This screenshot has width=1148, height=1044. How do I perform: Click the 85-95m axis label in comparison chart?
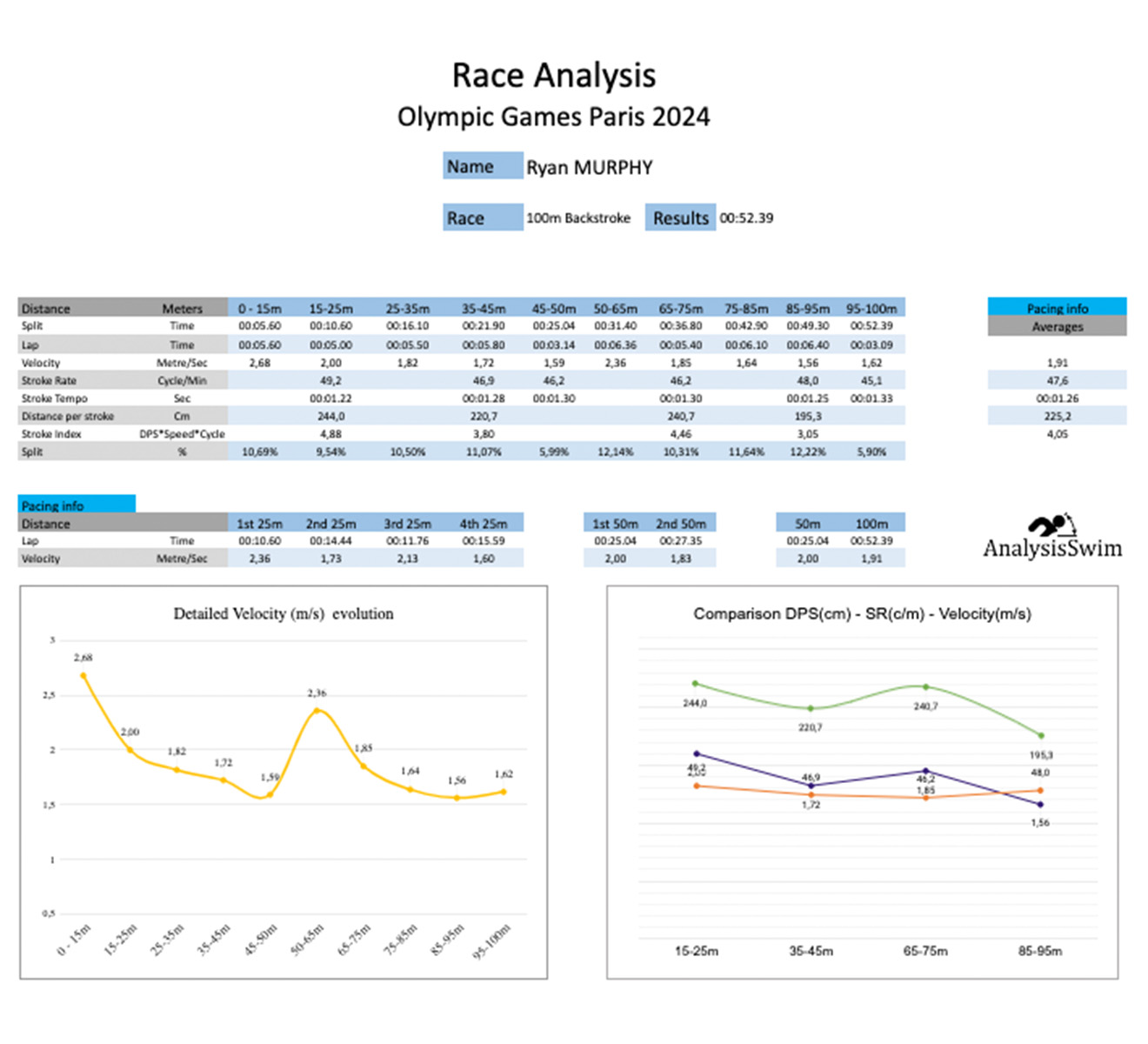1039,951
